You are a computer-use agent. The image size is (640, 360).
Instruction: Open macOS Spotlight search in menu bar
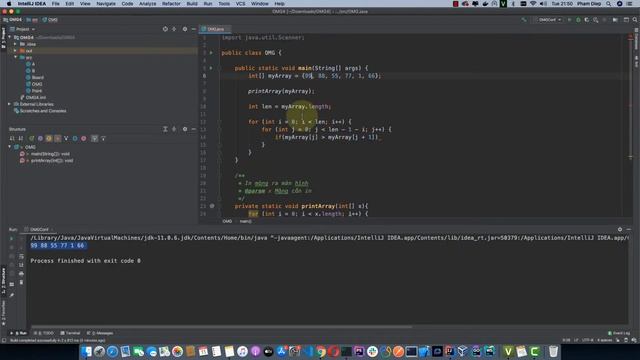(608, 4)
